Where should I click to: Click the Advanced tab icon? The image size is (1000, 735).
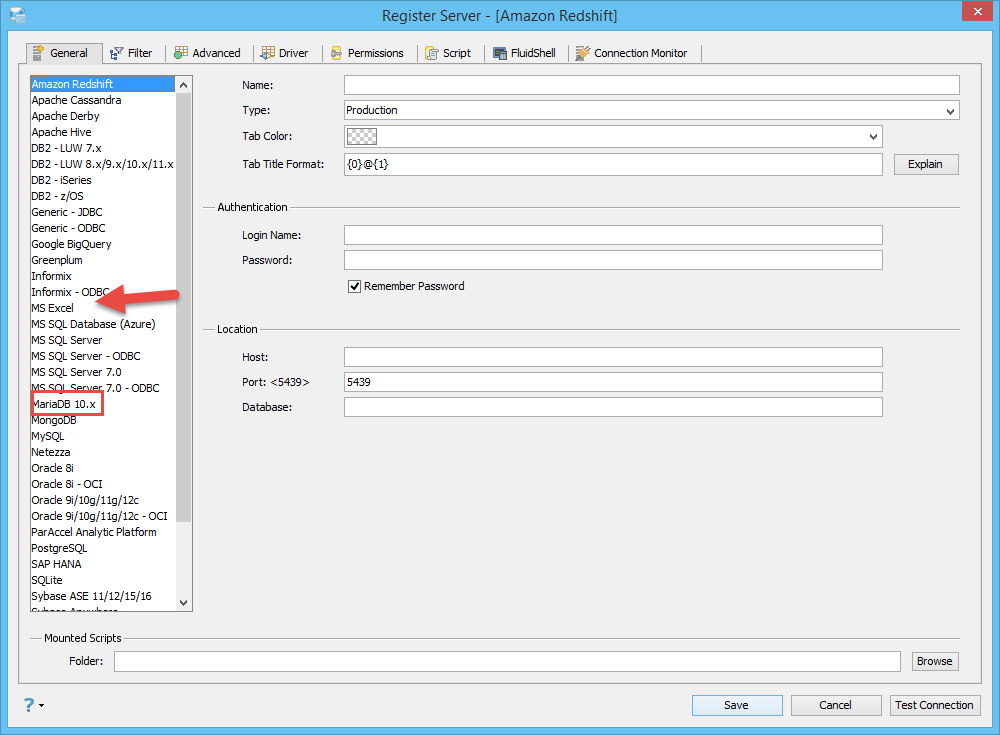(181, 53)
